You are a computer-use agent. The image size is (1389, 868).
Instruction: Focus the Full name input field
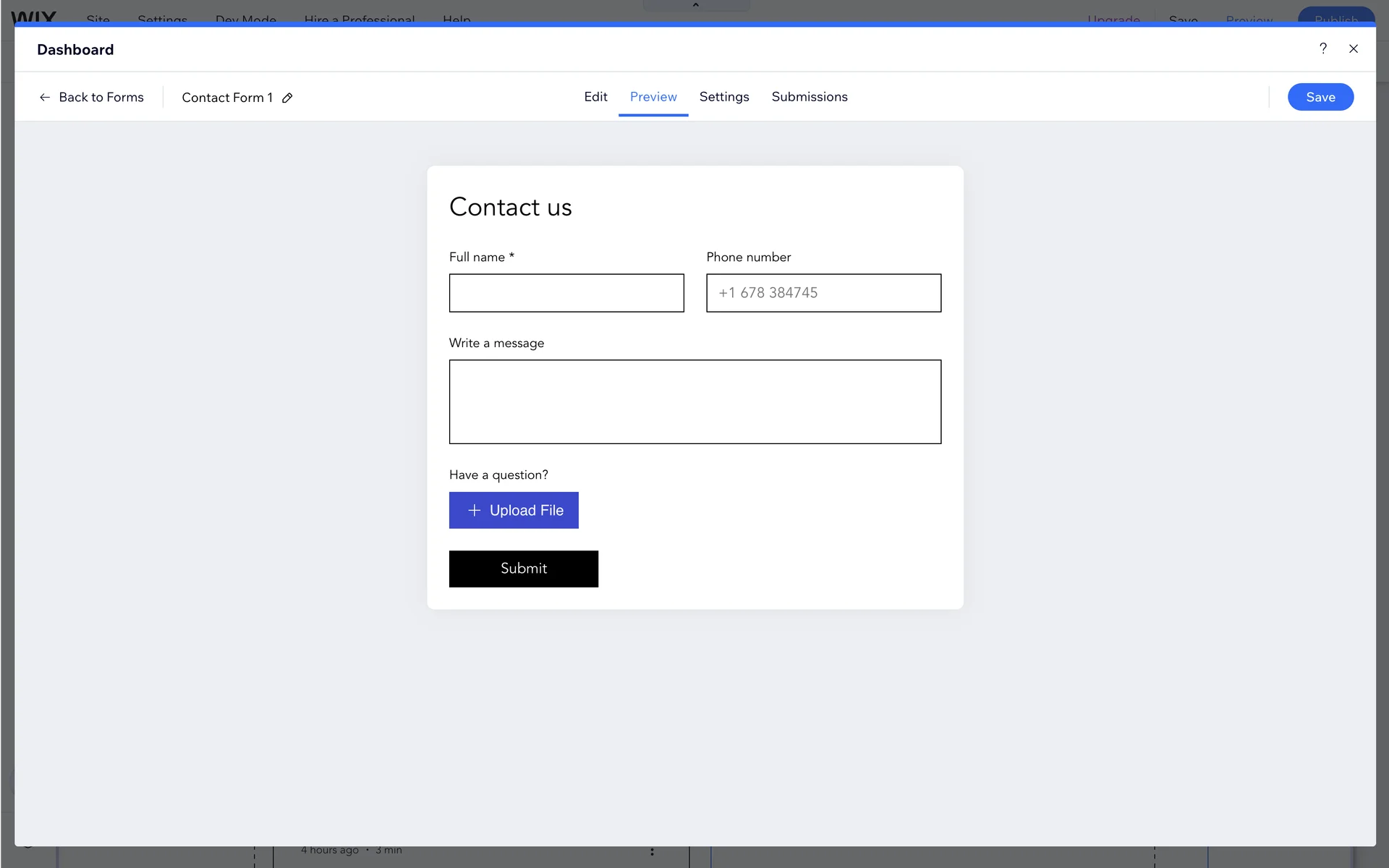coord(566,293)
